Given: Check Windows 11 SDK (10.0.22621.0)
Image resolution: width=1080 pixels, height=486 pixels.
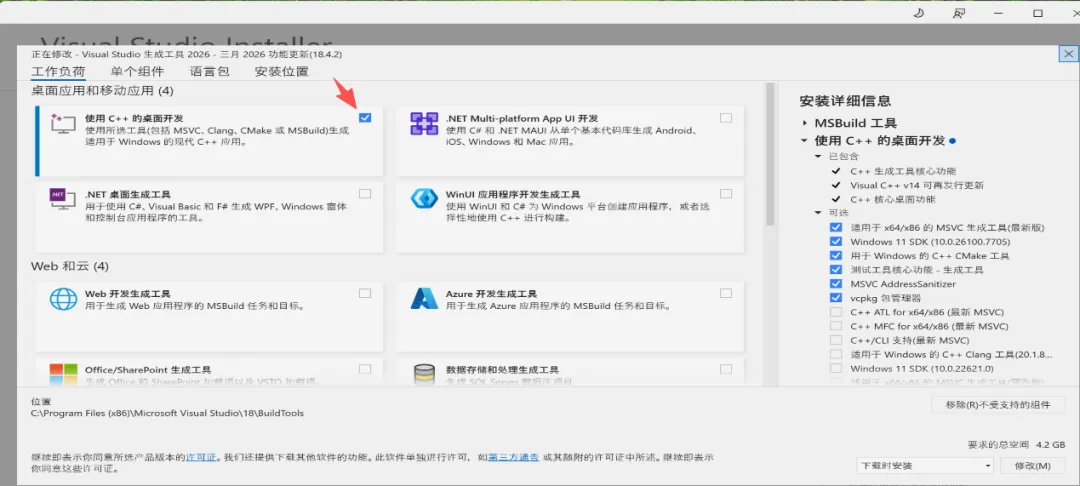Looking at the screenshot, I should point(836,368).
